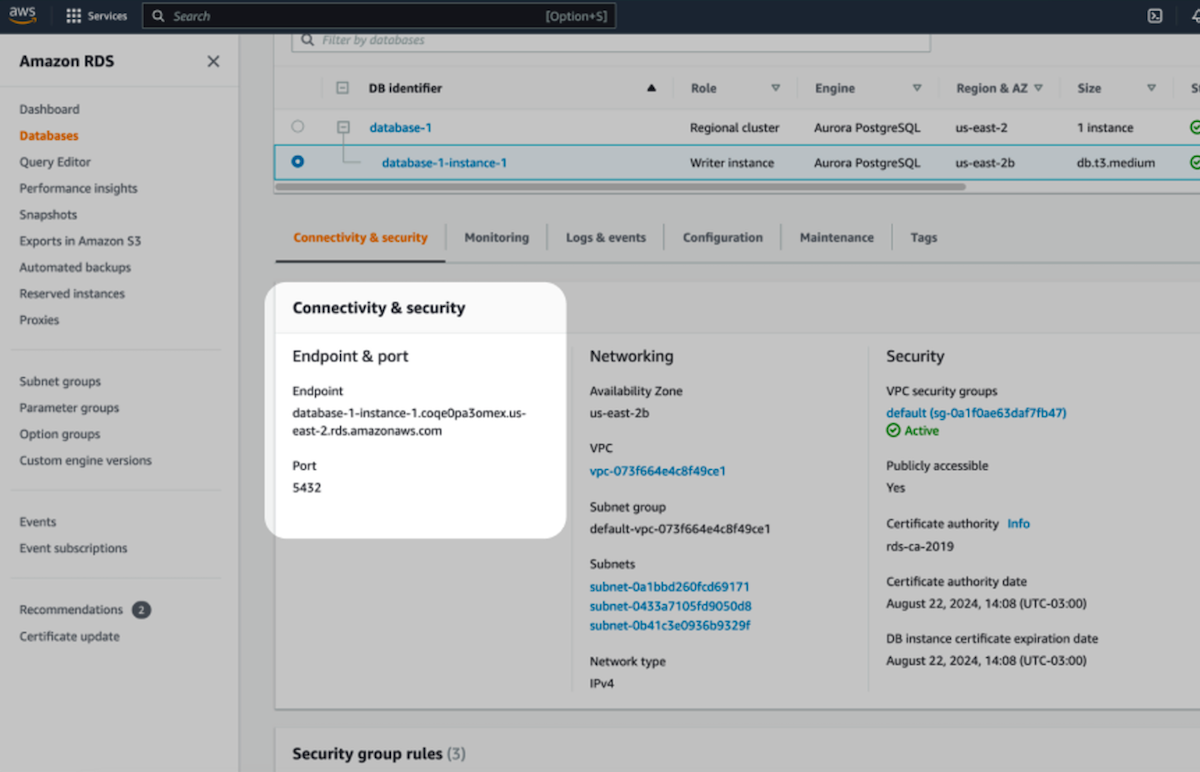Open Proxies in sidebar
This screenshot has width=1200, height=772.
click(39, 320)
